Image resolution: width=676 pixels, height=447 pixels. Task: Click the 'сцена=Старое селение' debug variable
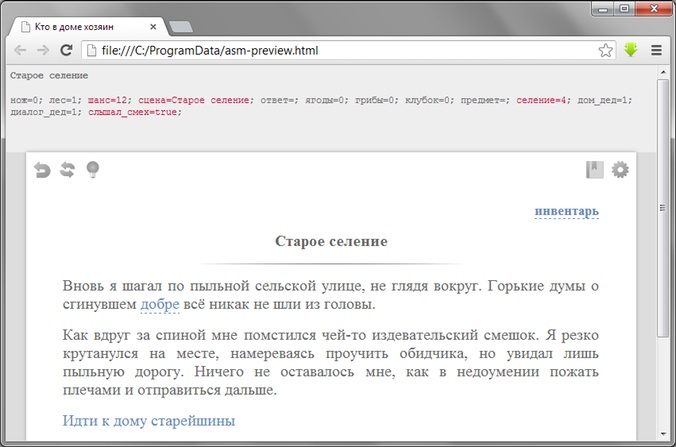[x=194, y=100]
